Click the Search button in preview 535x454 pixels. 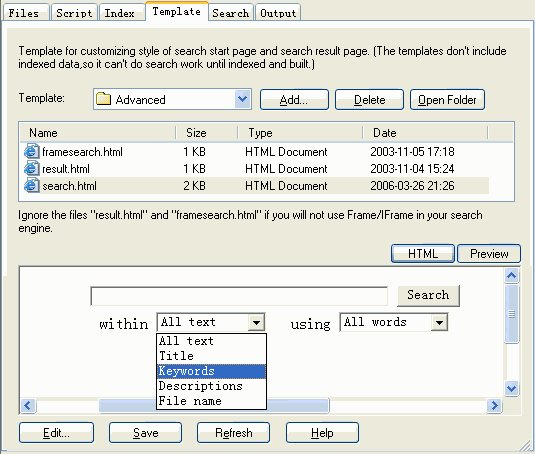[428, 295]
